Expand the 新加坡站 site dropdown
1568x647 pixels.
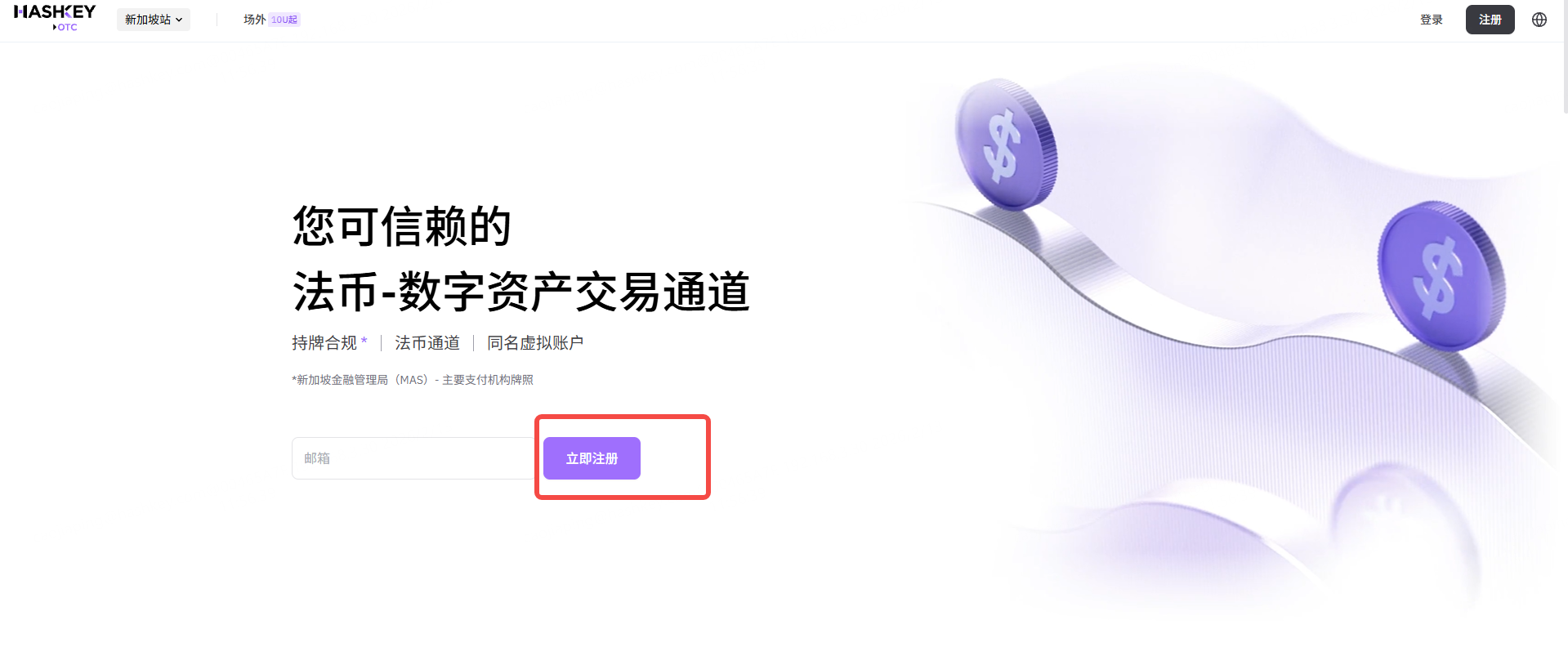(x=154, y=20)
